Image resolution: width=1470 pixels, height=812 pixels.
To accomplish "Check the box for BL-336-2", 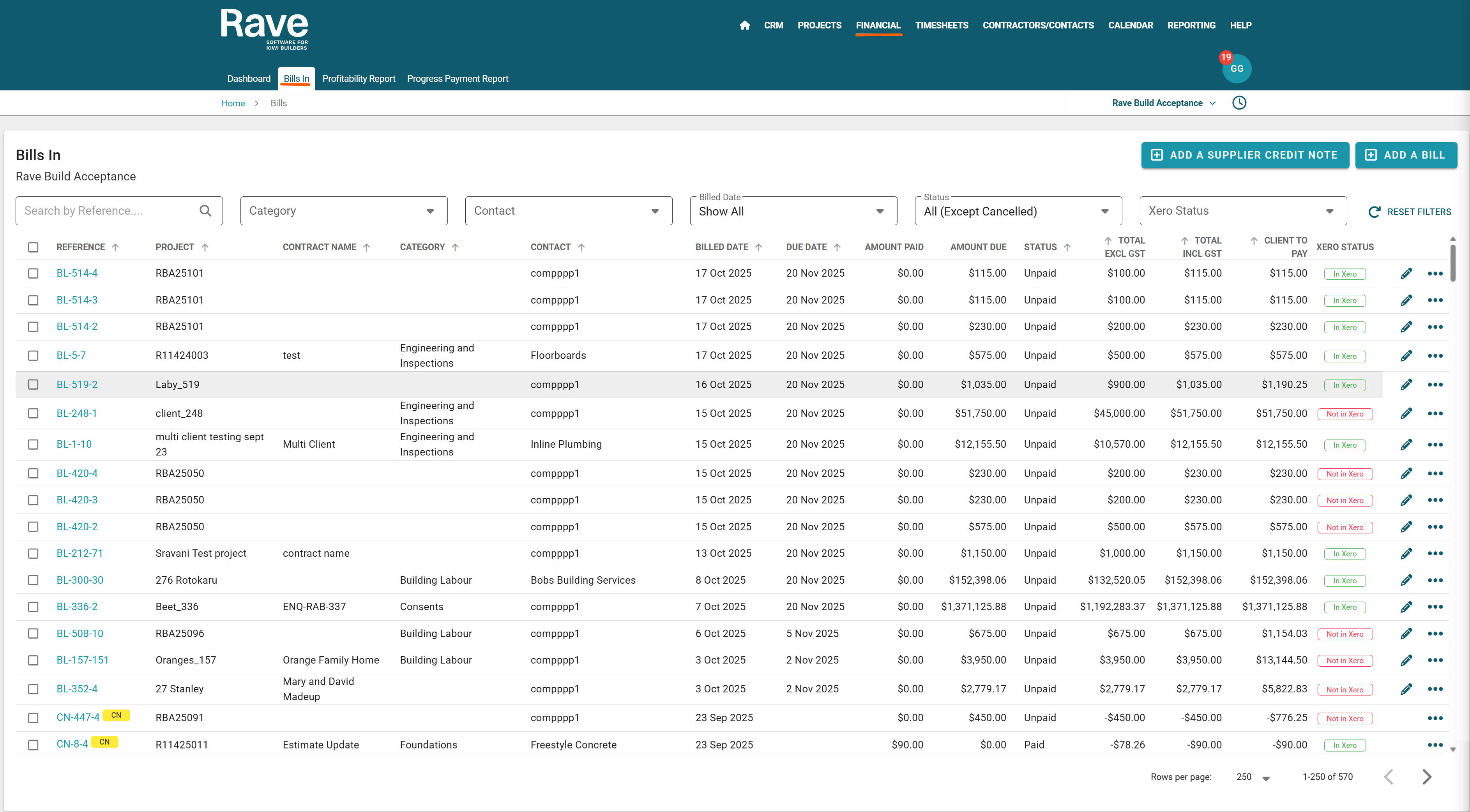I will click(x=33, y=607).
